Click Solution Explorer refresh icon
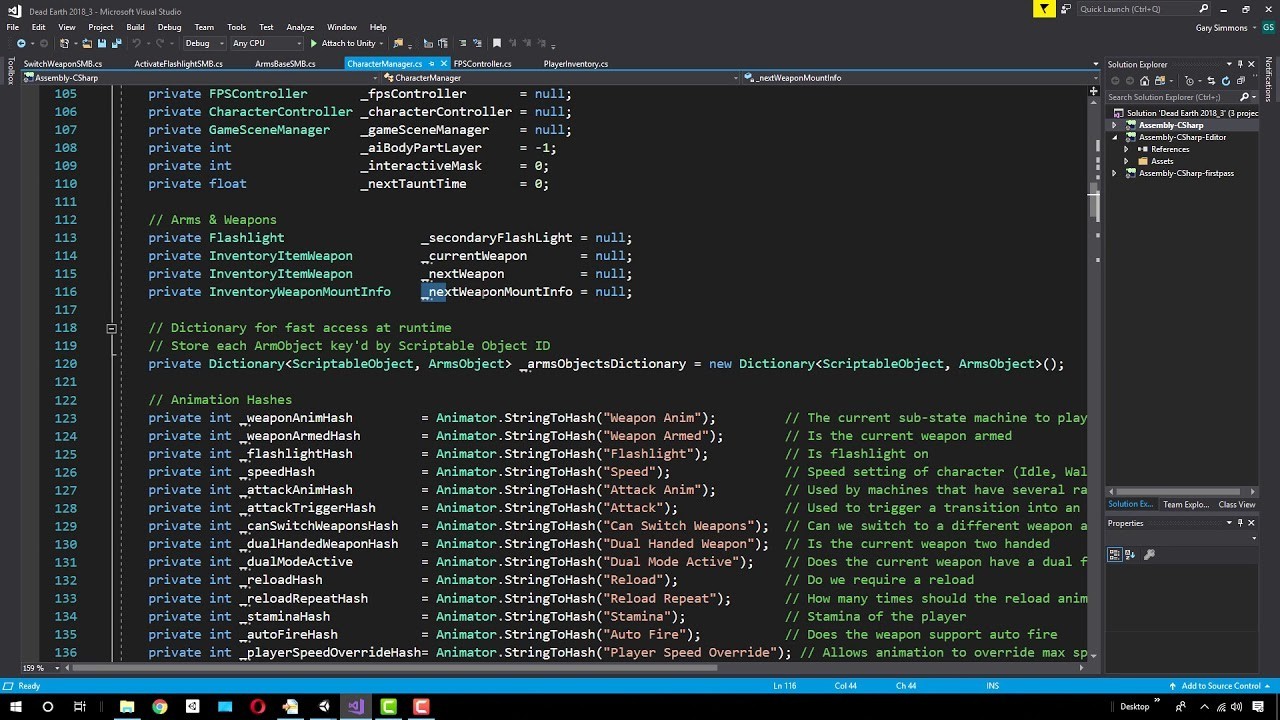 click(1226, 81)
